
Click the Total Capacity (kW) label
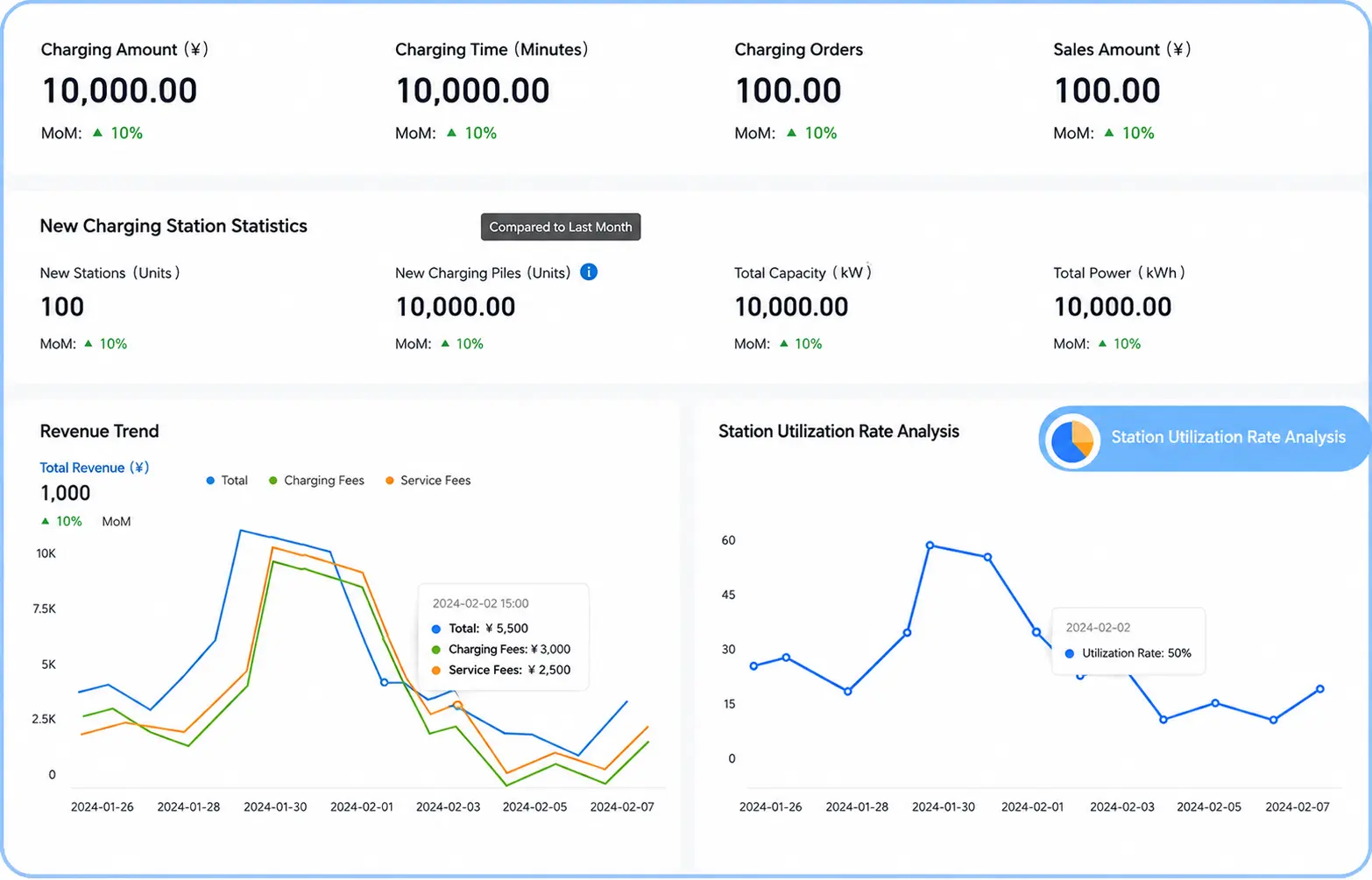803,273
